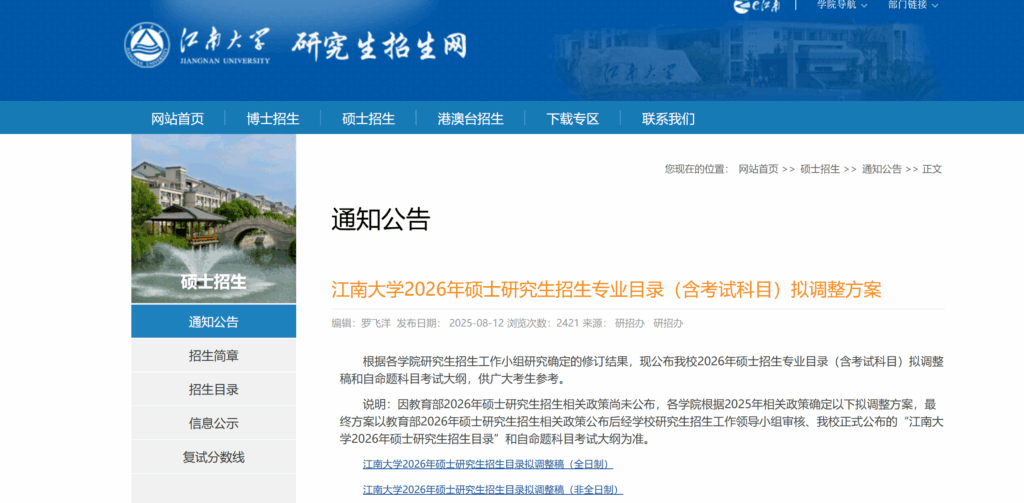The image size is (1024, 503).
Task: Select 复试分数线 in the sidebar
Action: [x=214, y=457]
